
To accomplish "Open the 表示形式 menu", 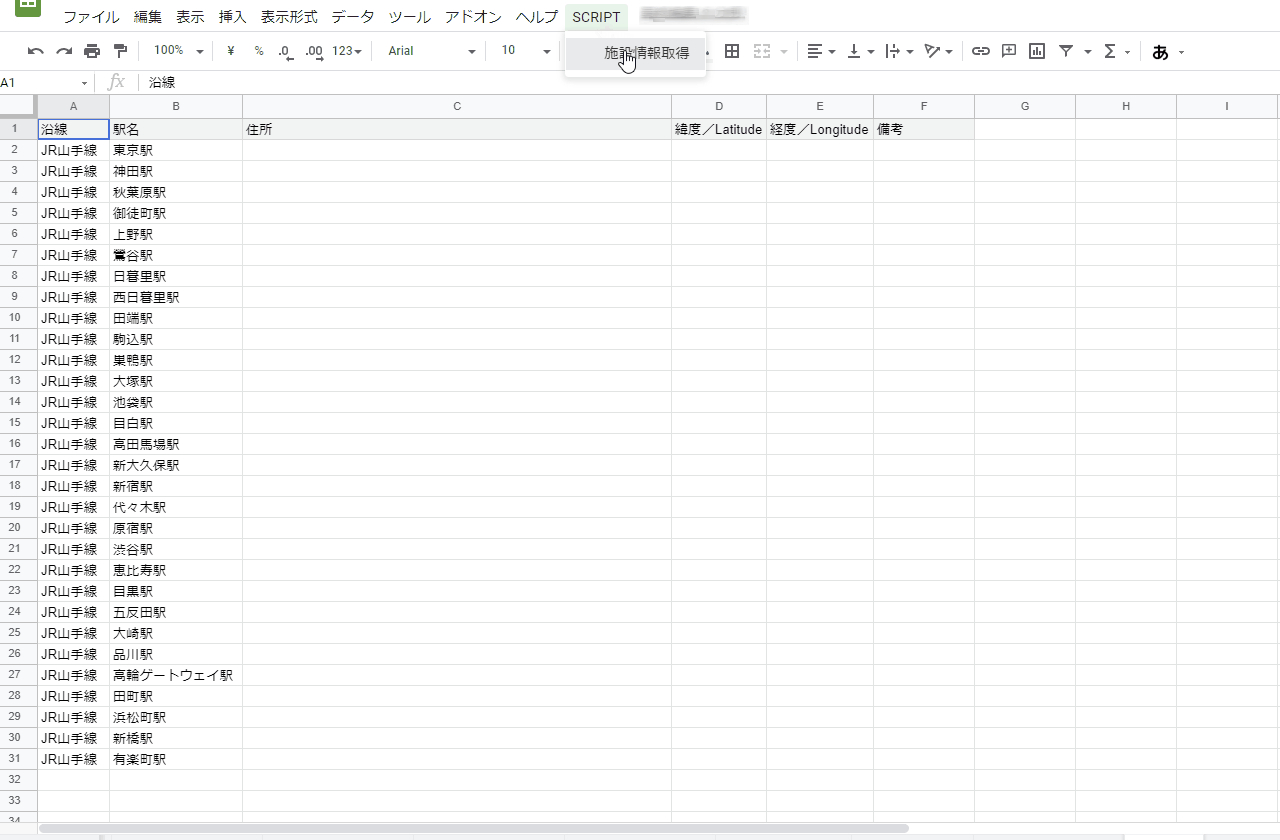I will (x=289, y=17).
